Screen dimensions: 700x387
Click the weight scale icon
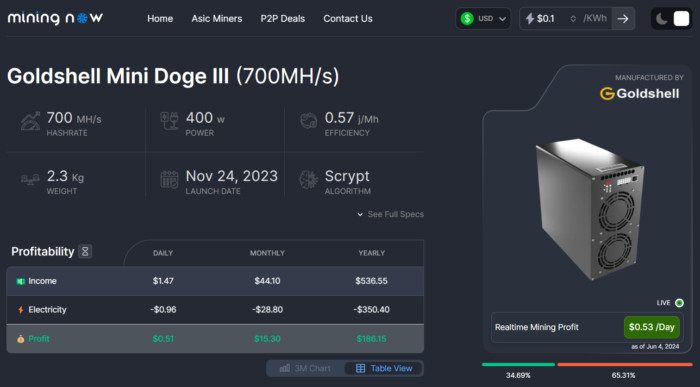(30, 179)
